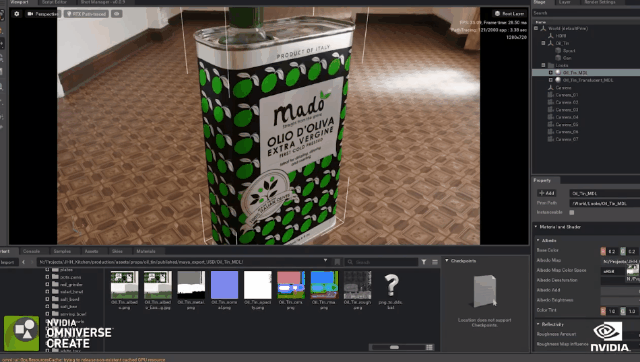Screen dimensions: 640x362
Task: Open viewport settings gear icon
Action: tap(16, 14)
